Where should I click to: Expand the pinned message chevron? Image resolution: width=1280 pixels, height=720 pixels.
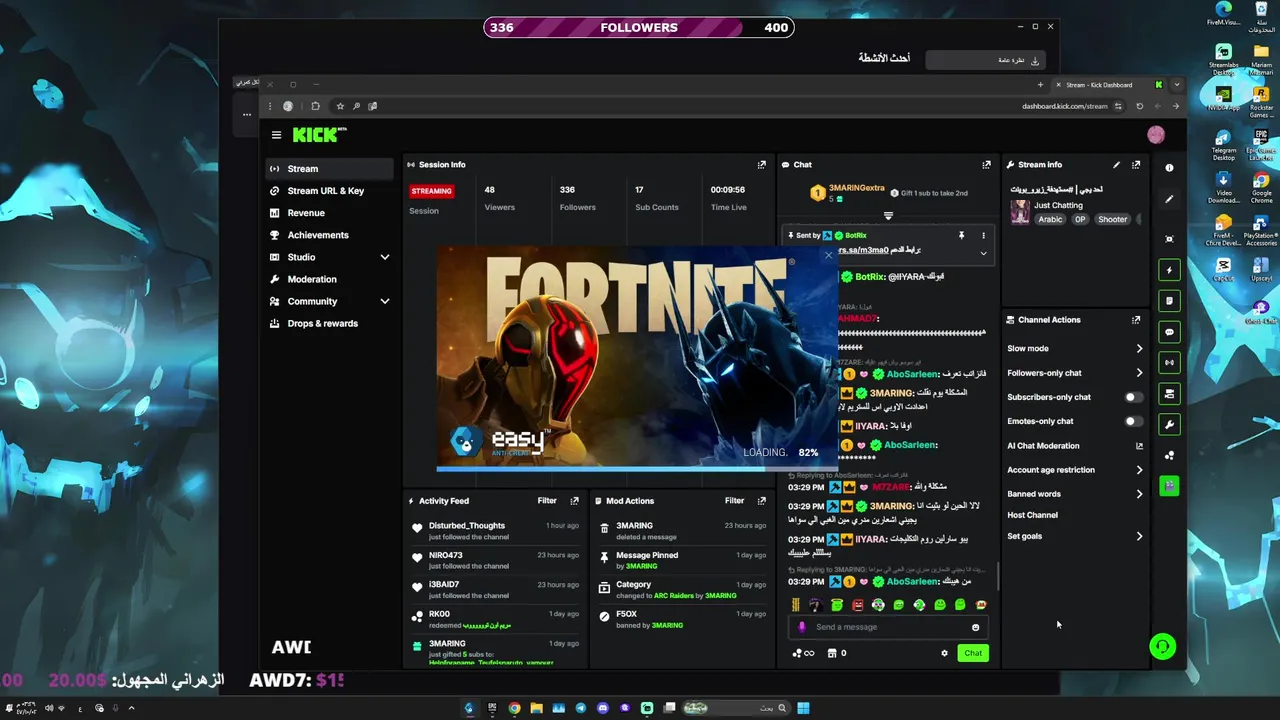983,253
